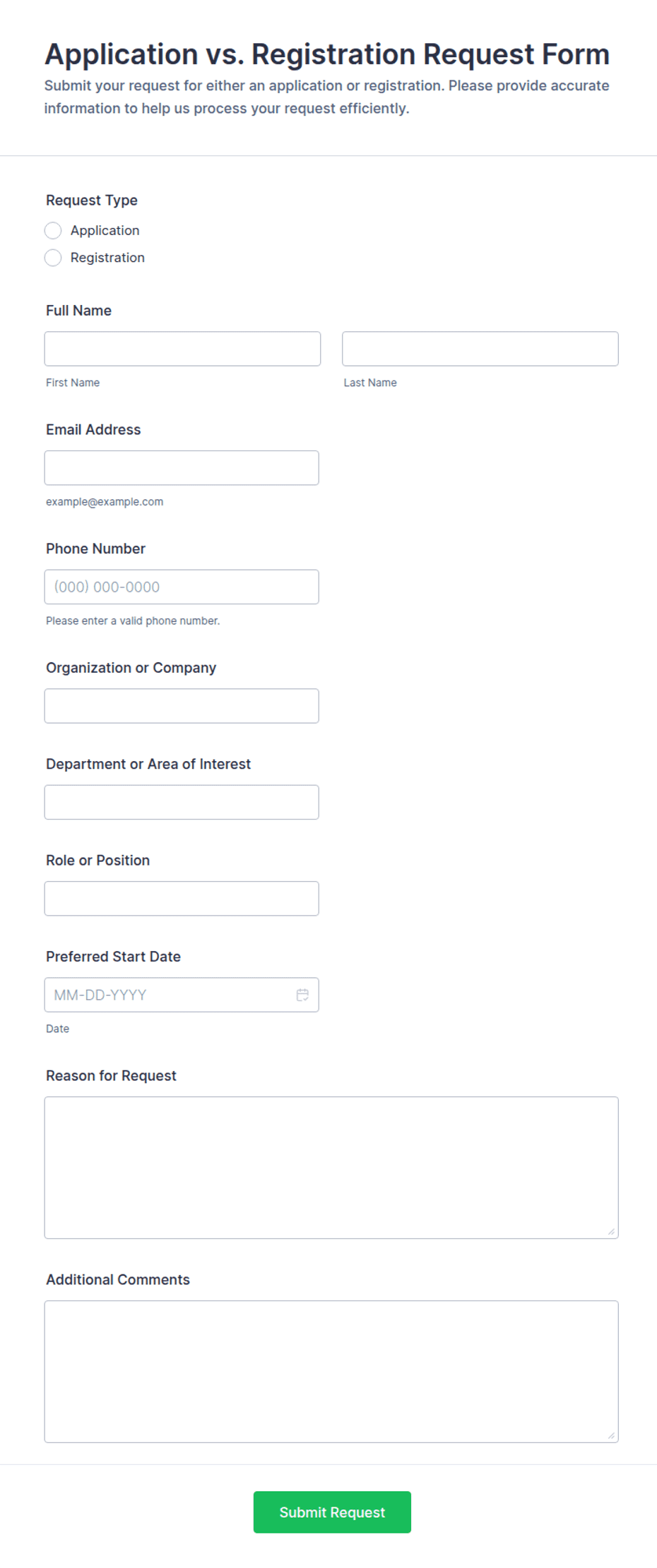Click the Request Type heading label
Image resolution: width=657 pixels, height=1568 pixels.
coord(92,201)
